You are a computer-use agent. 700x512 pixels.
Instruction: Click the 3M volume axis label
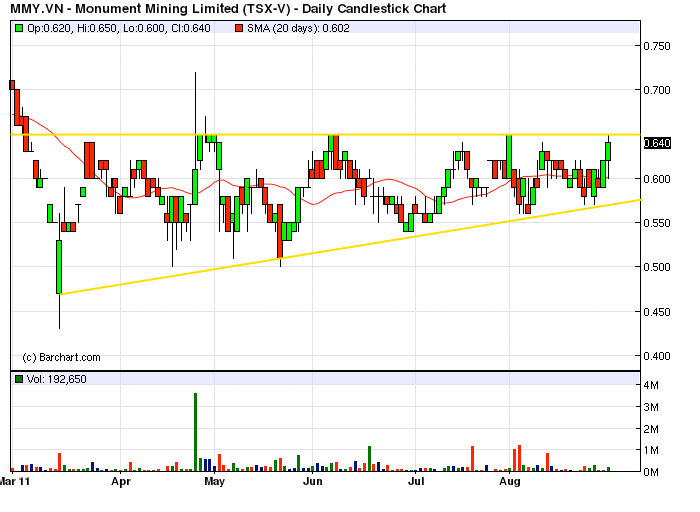tap(651, 407)
